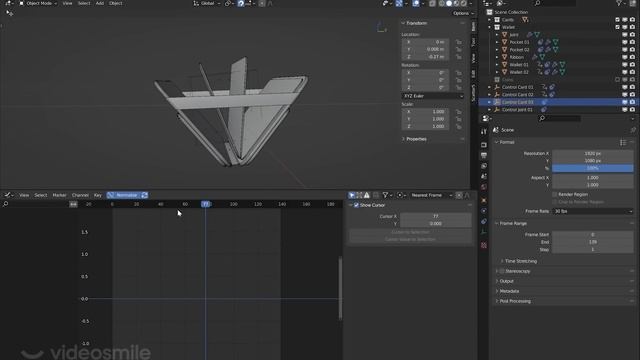
Task: Click the Resolution X field
Action: (x=593, y=153)
